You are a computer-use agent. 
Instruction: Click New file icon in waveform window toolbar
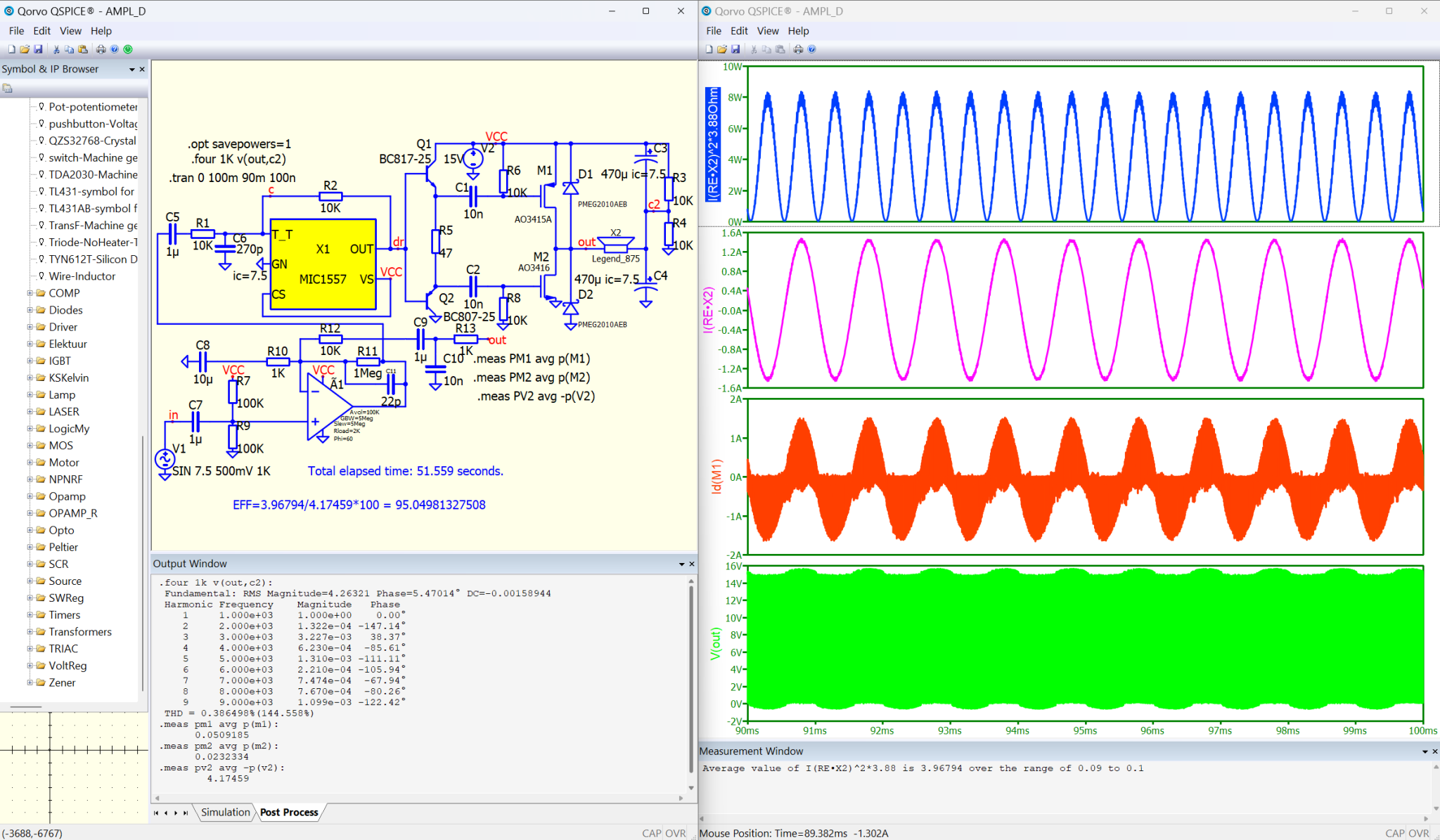pos(709,49)
